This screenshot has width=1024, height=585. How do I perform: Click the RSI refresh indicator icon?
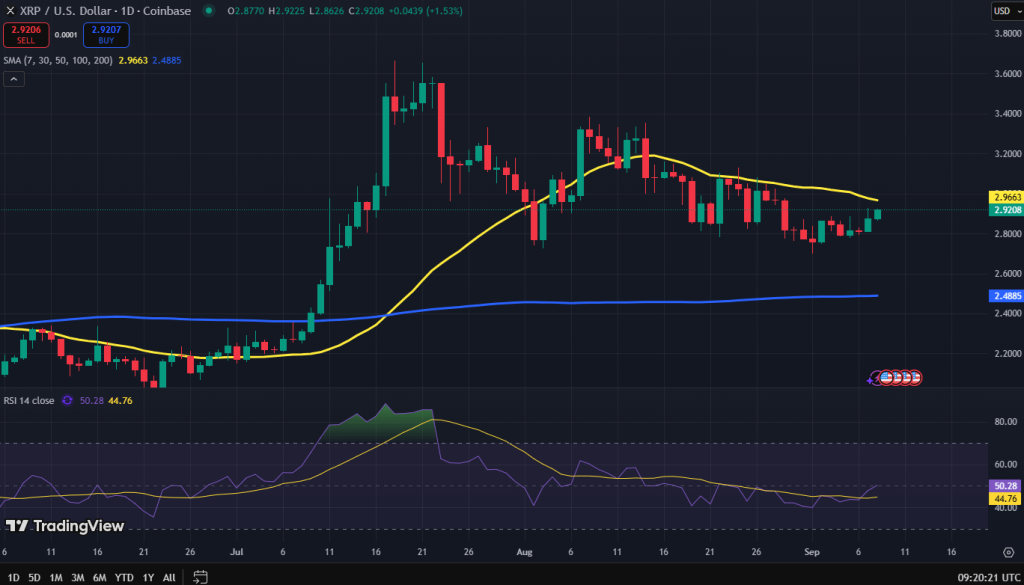pos(67,400)
